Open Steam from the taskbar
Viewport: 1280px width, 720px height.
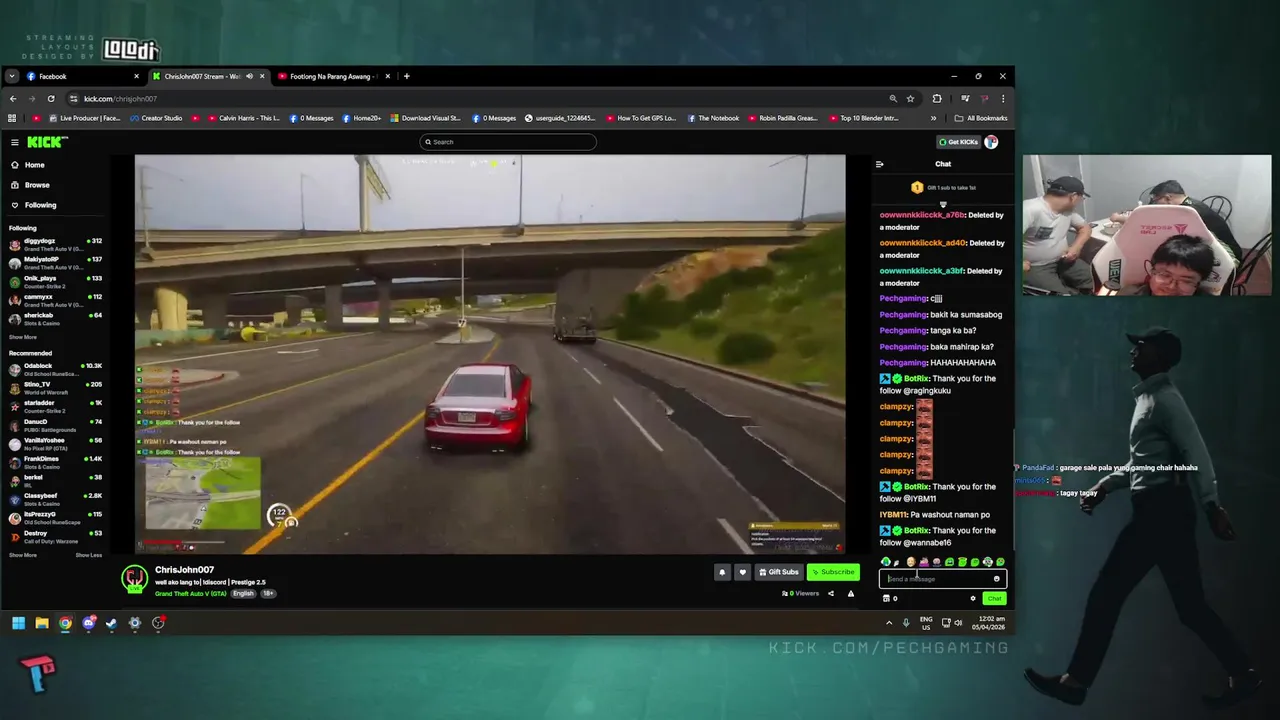pos(111,623)
